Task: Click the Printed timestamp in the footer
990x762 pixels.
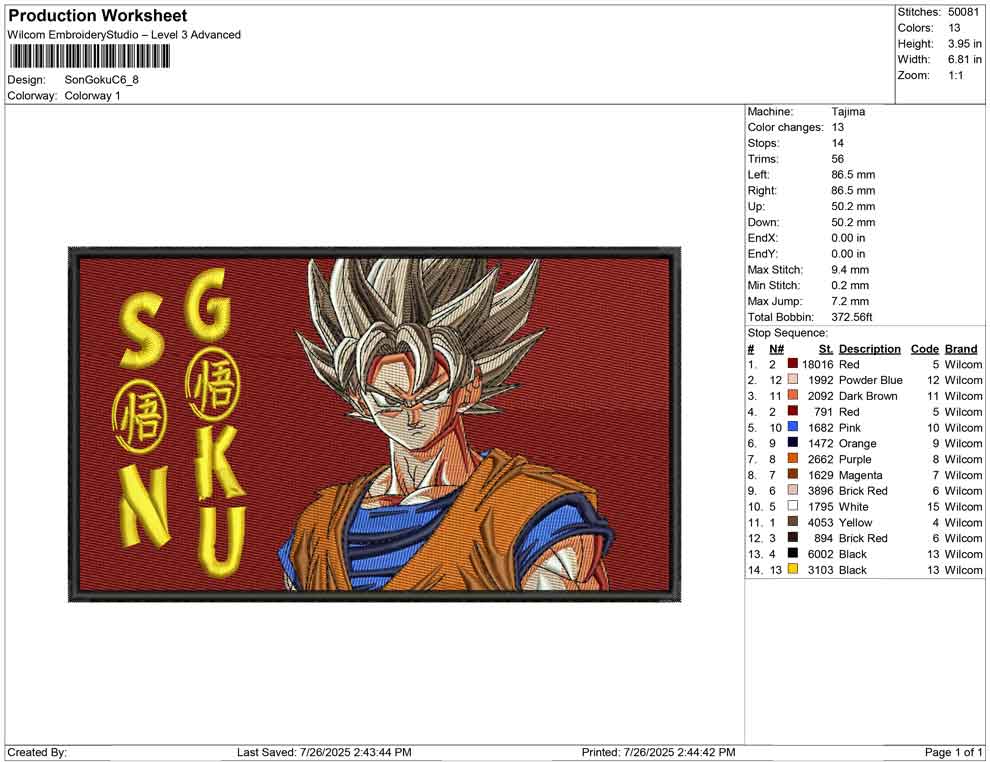Action: 658,752
